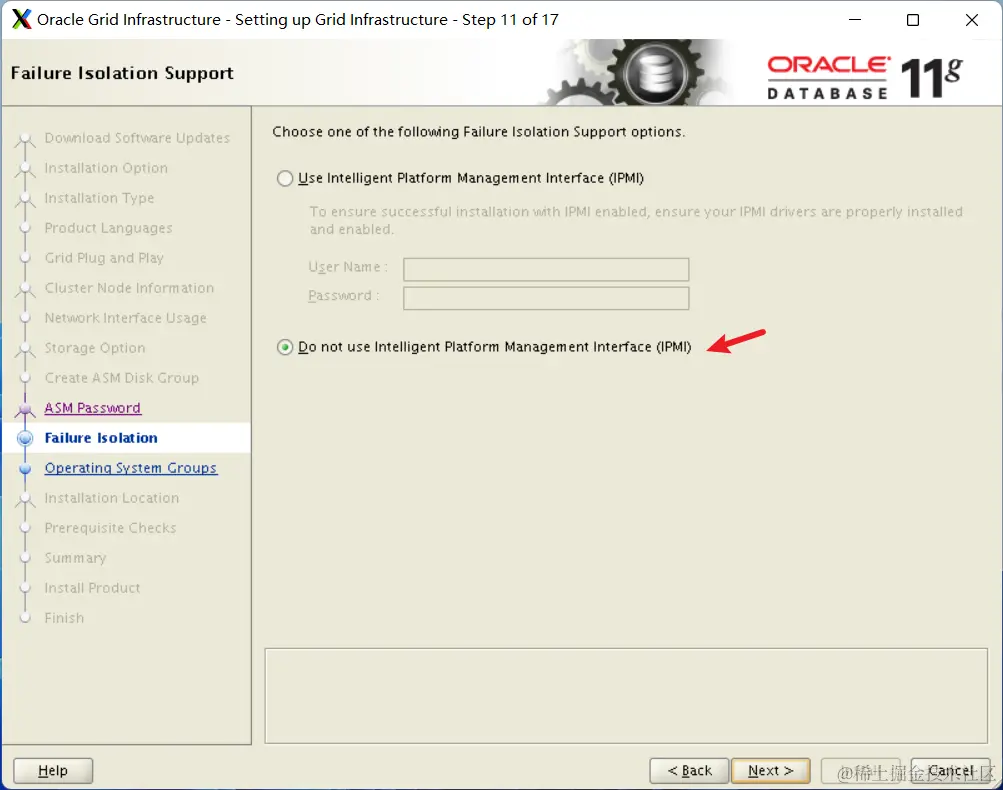Click Finish step text
The width and height of the screenshot is (1003, 790).
[x=64, y=619]
